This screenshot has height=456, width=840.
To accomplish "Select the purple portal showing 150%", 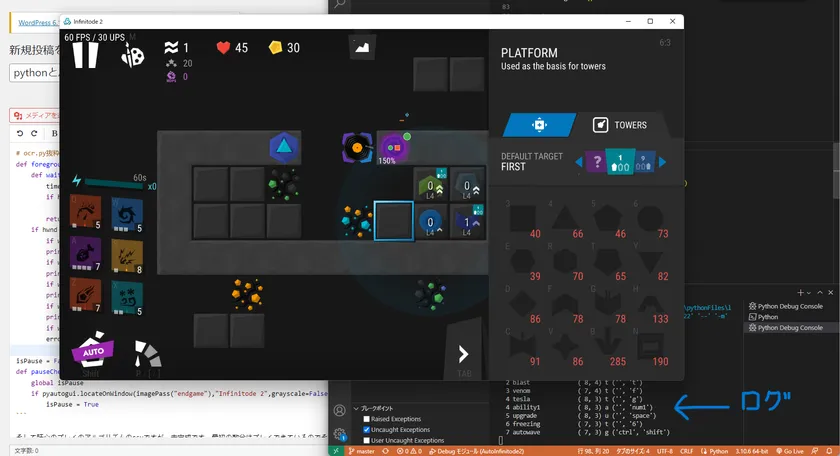I will 394,148.
